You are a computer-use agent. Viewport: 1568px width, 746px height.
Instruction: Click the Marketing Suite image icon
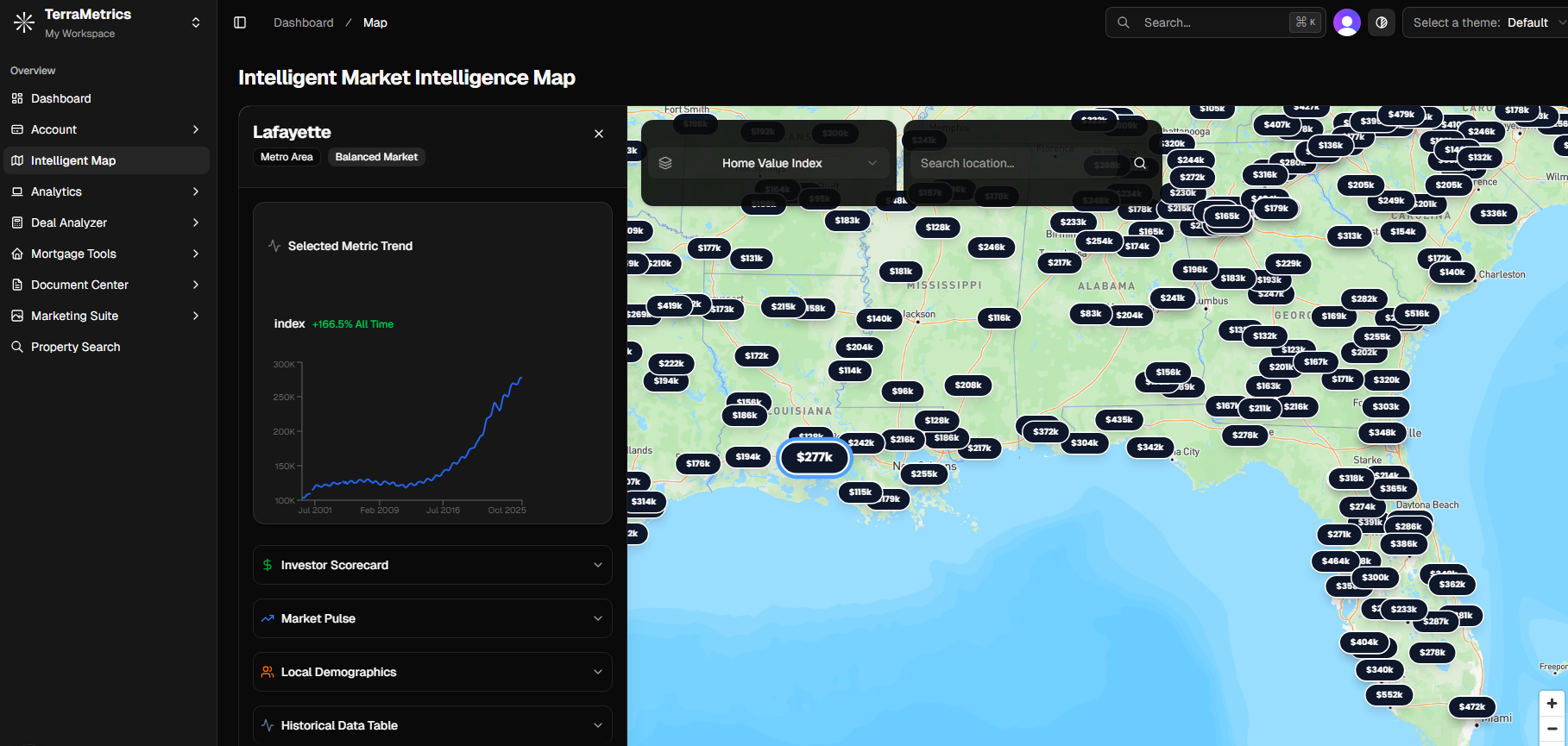tap(17, 316)
